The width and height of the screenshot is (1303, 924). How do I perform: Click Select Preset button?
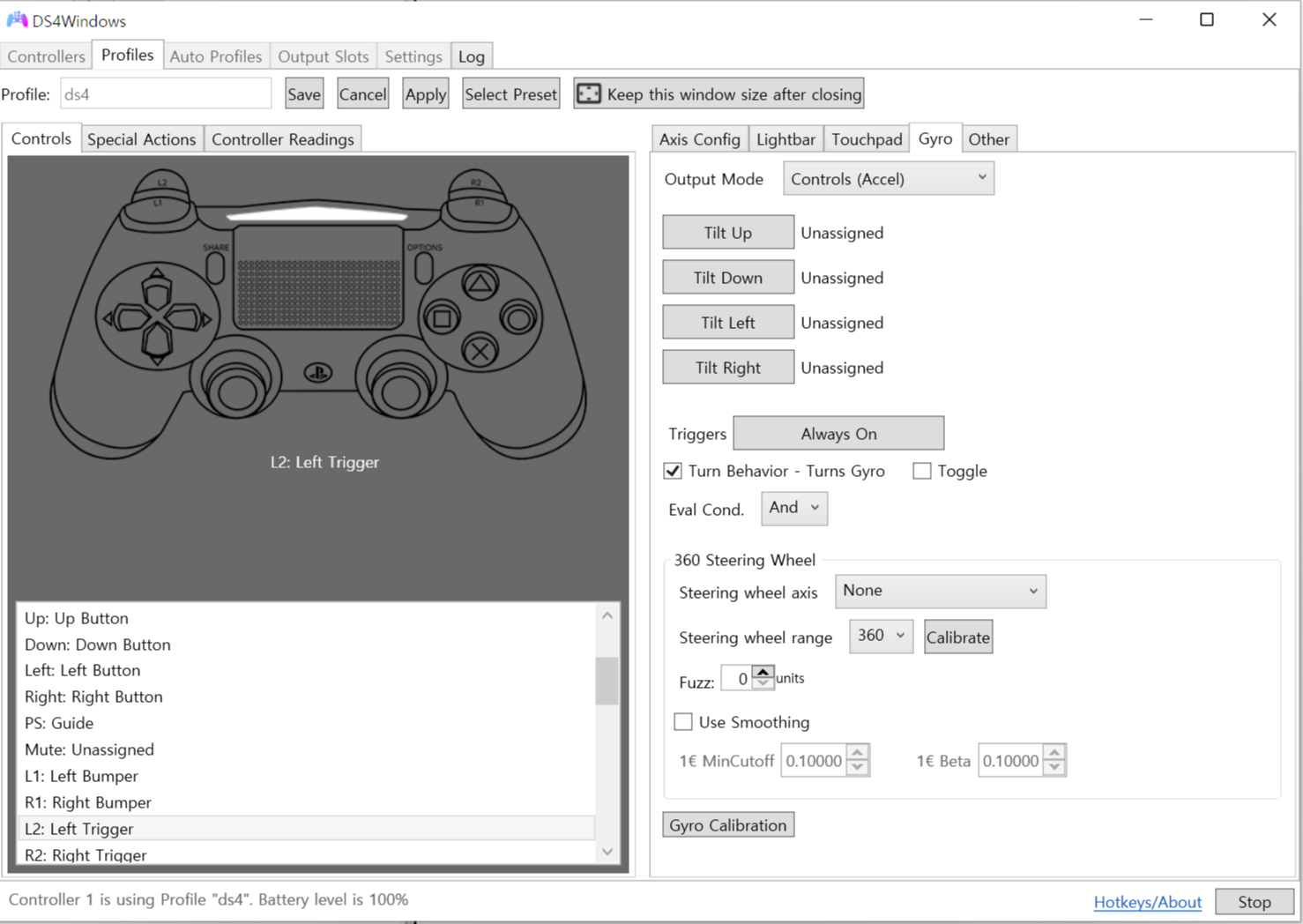511,94
